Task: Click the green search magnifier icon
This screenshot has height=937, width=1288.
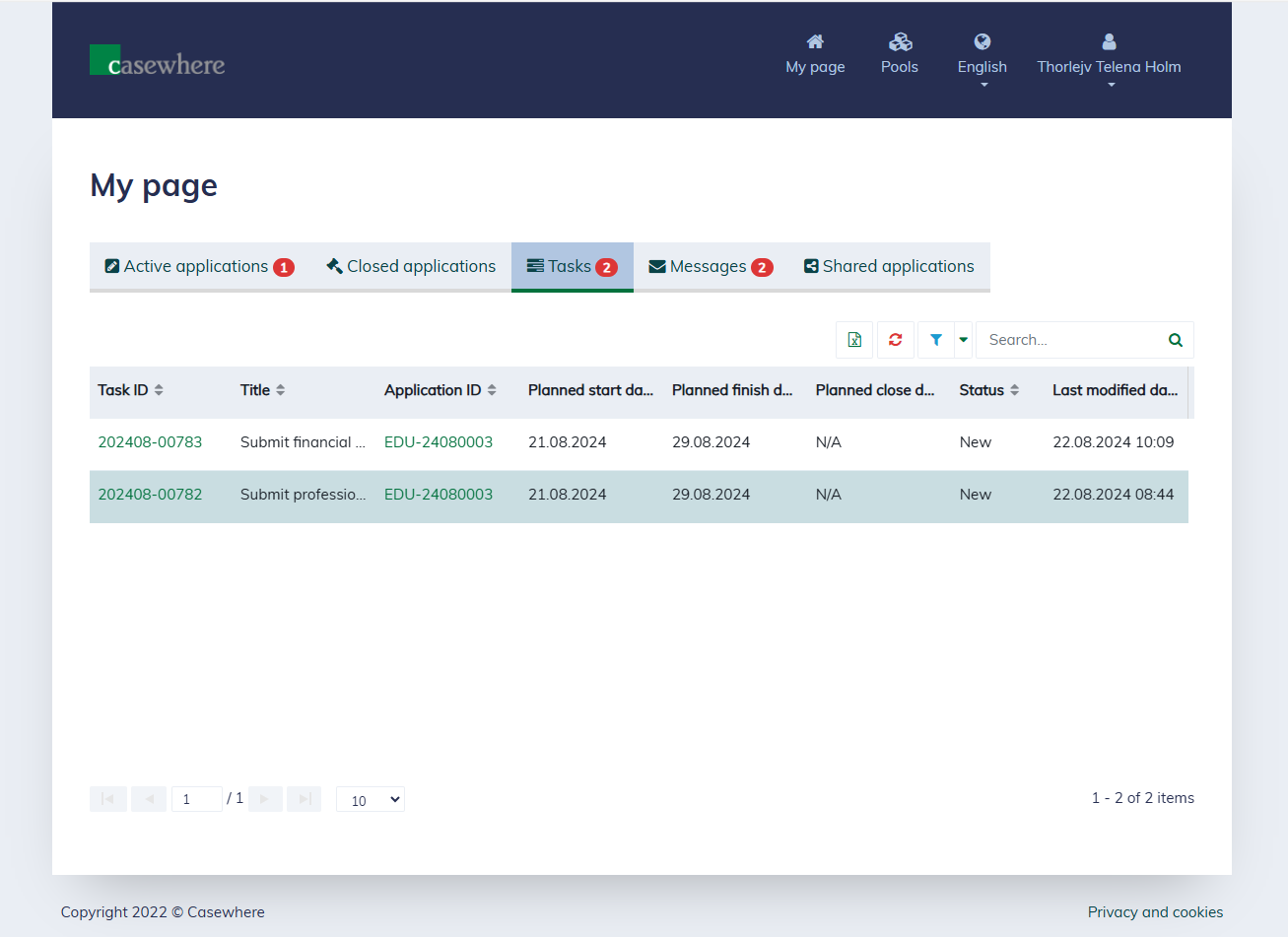Action: 1175,340
